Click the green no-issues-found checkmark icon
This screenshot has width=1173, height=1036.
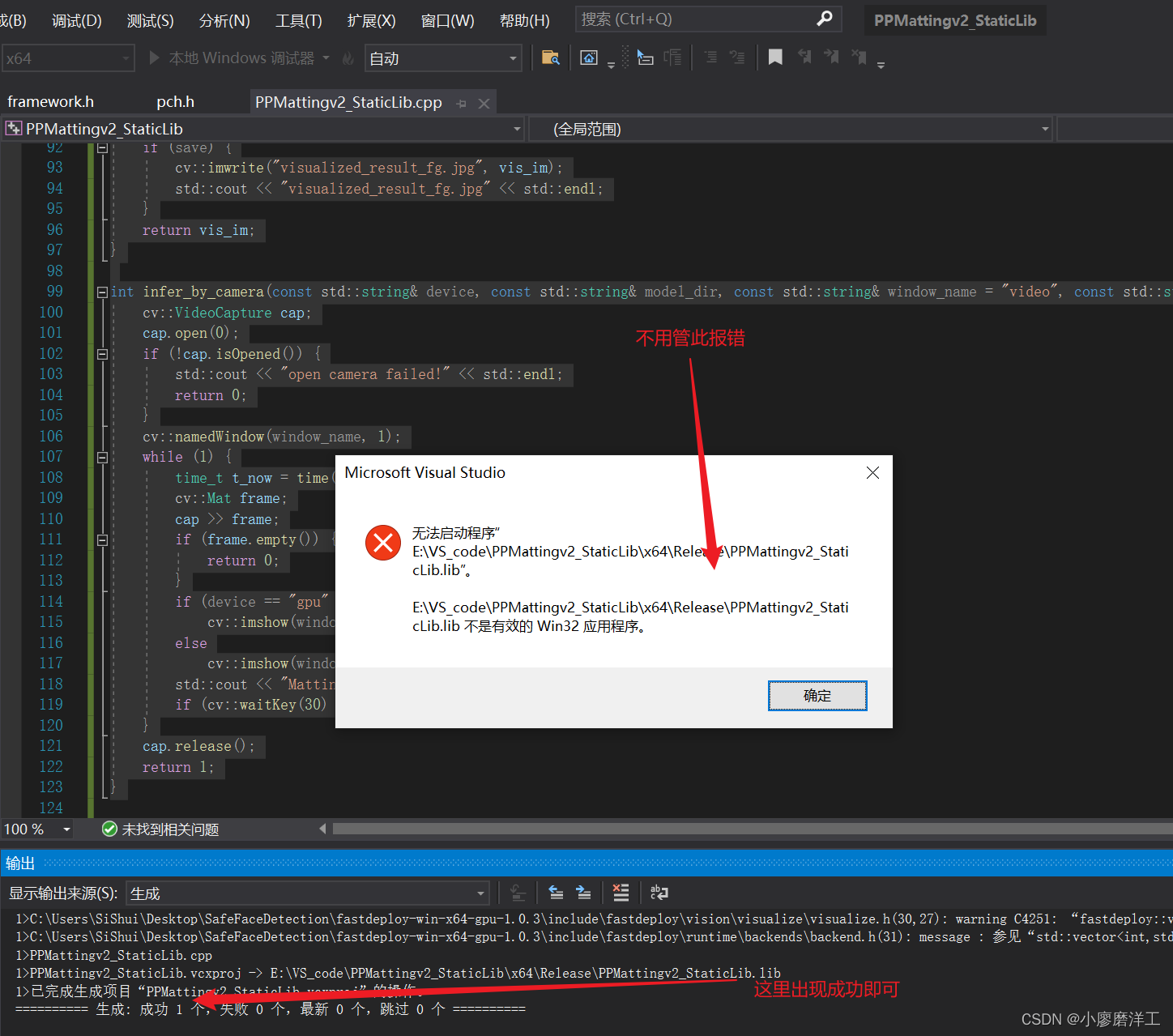(x=109, y=829)
